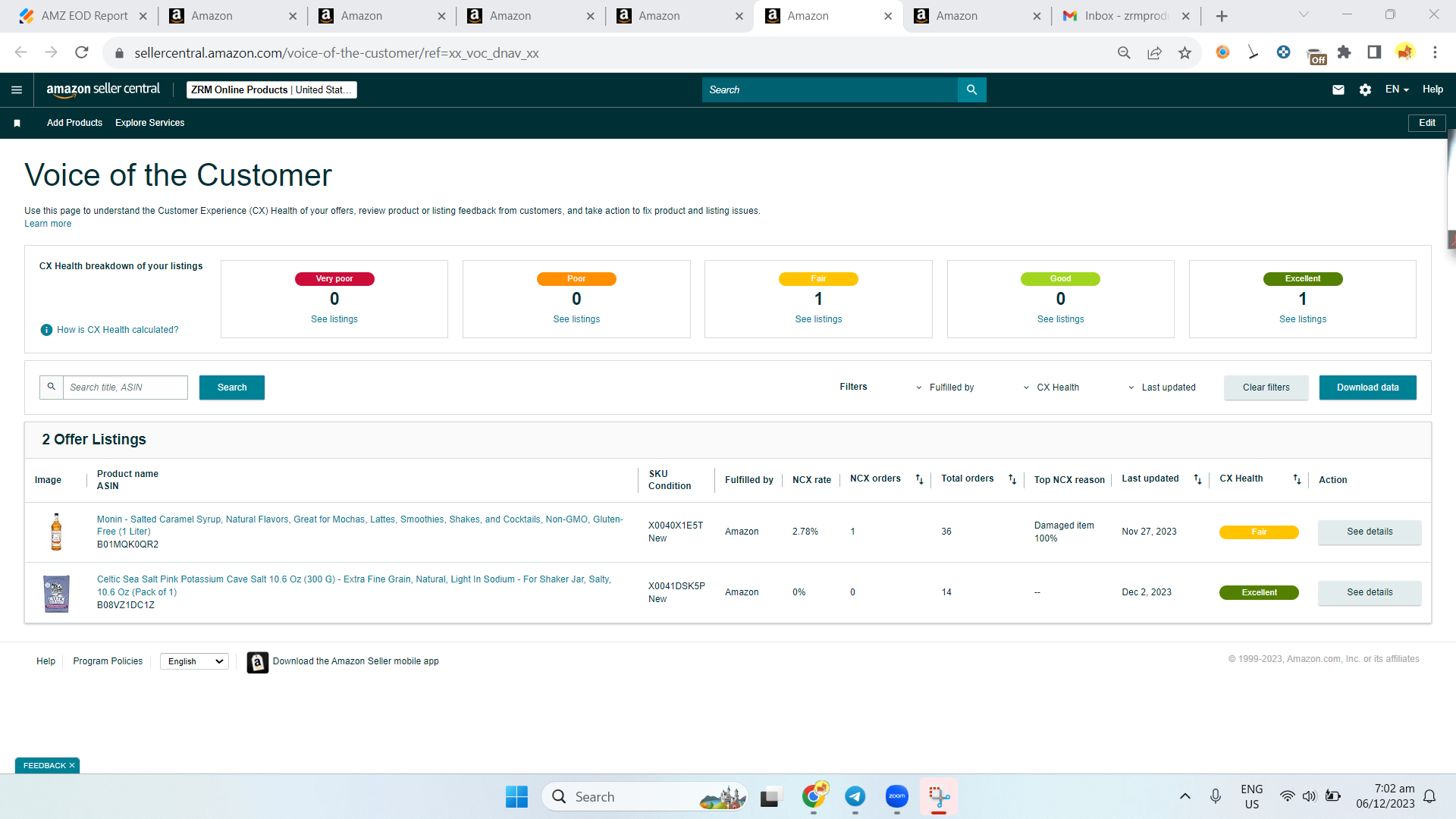This screenshot has height=819, width=1456.
Task: Switch to the AMZ EOD Report tab
Action: [83, 16]
